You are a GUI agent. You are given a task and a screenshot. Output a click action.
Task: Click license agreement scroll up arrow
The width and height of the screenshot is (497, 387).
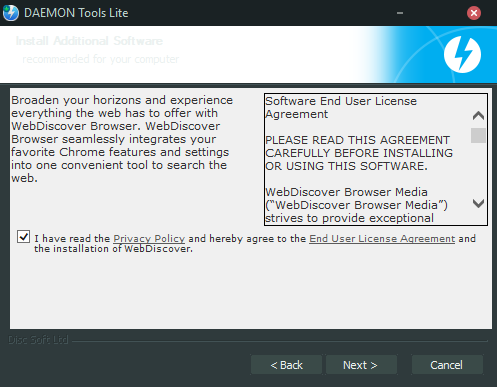click(478, 116)
